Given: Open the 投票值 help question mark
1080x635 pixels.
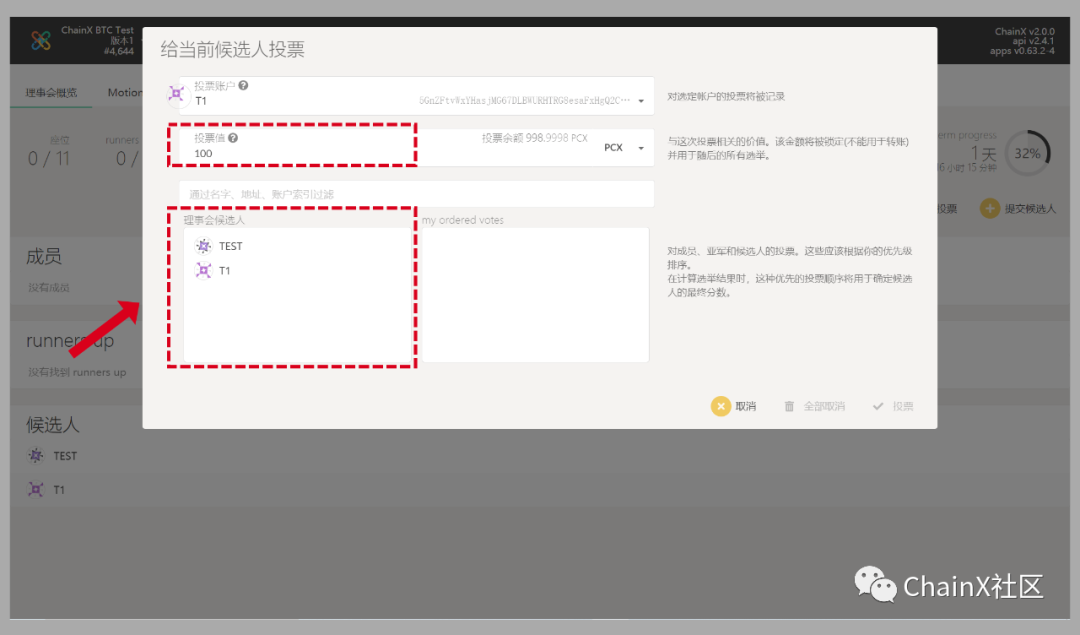Looking at the screenshot, I should (233, 138).
